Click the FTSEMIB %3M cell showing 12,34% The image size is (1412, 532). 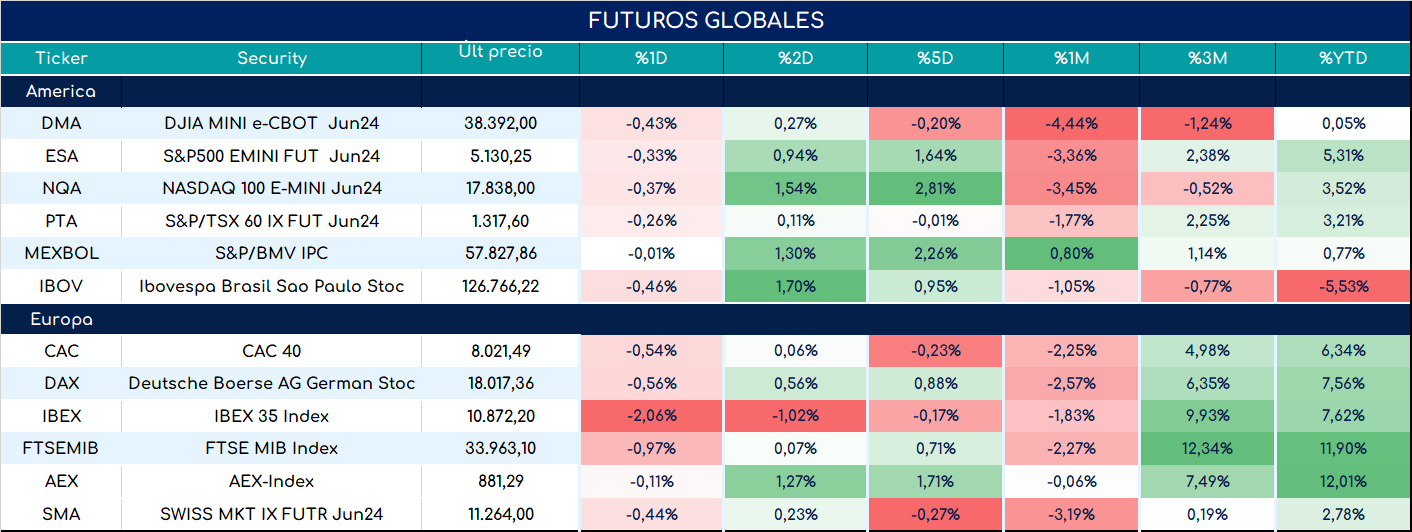1208,448
